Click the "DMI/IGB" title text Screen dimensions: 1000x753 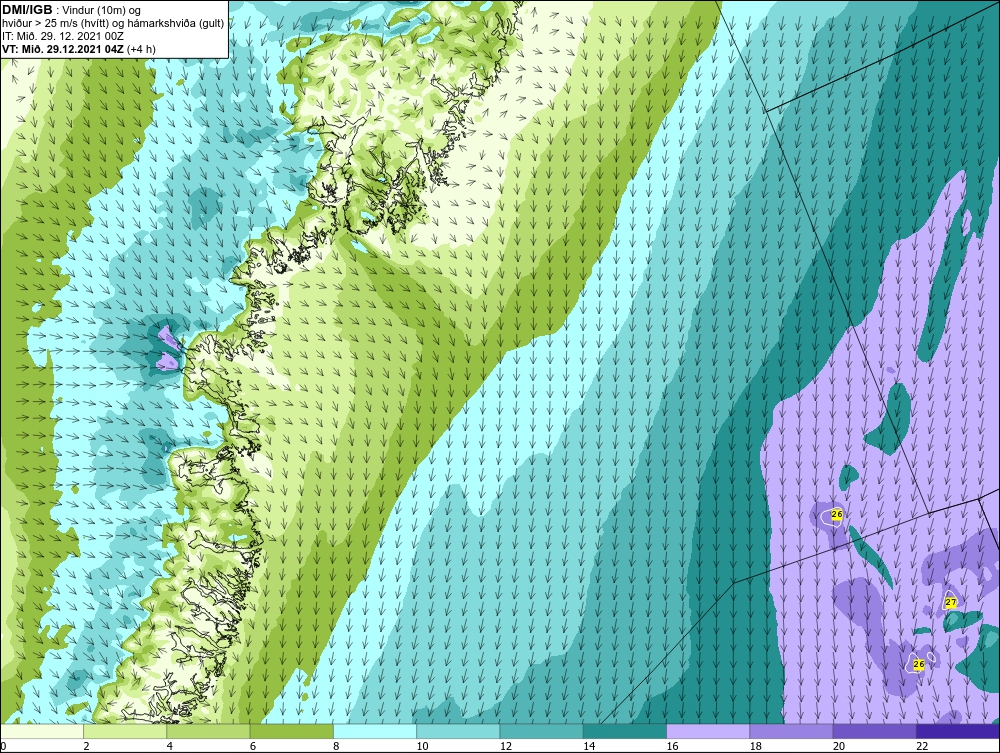(28, 10)
